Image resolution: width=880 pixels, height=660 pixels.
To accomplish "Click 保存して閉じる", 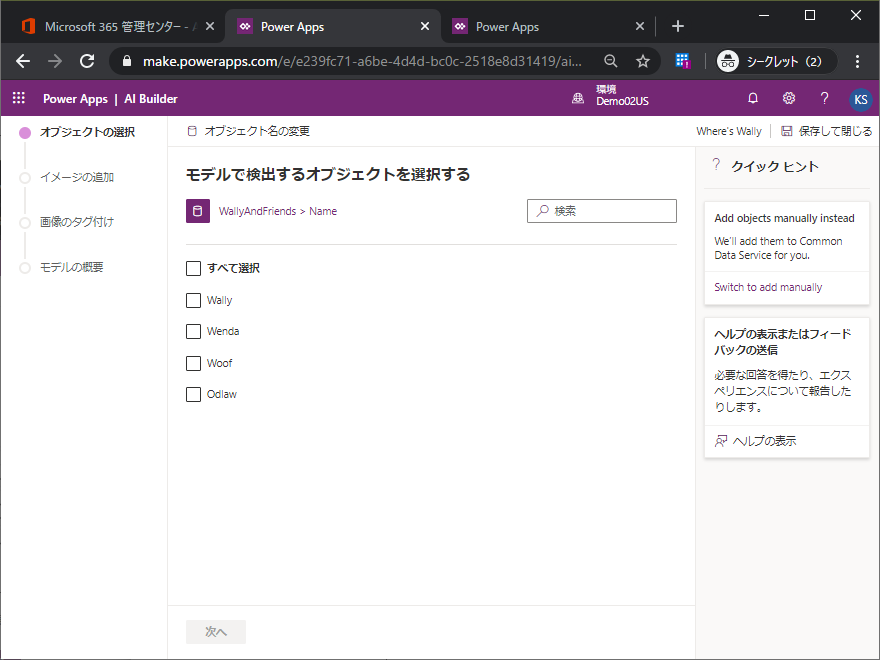I will (835, 131).
